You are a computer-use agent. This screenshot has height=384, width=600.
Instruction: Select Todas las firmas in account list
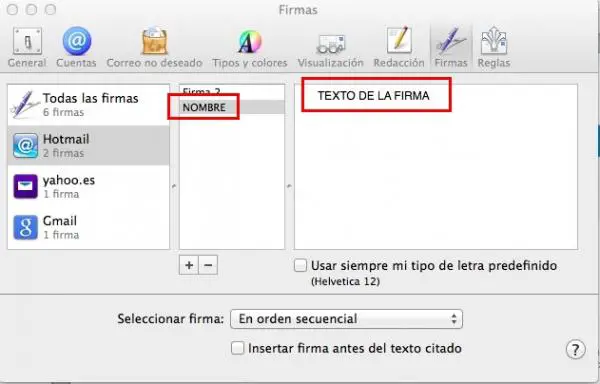[88, 105]
